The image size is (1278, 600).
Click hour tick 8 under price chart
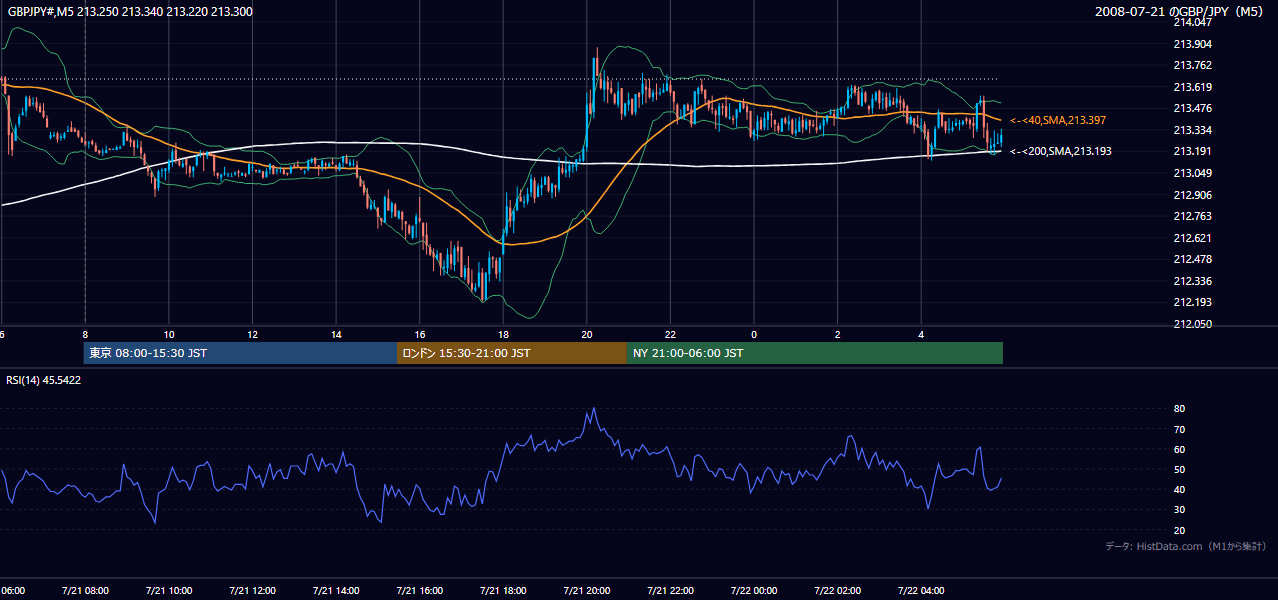(85, 335)
